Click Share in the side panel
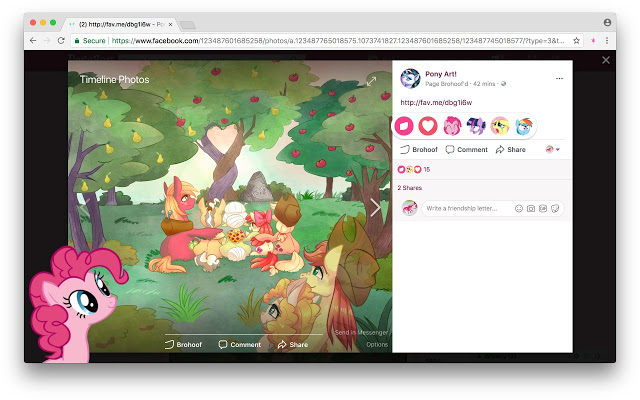 (x=511, y=149)
